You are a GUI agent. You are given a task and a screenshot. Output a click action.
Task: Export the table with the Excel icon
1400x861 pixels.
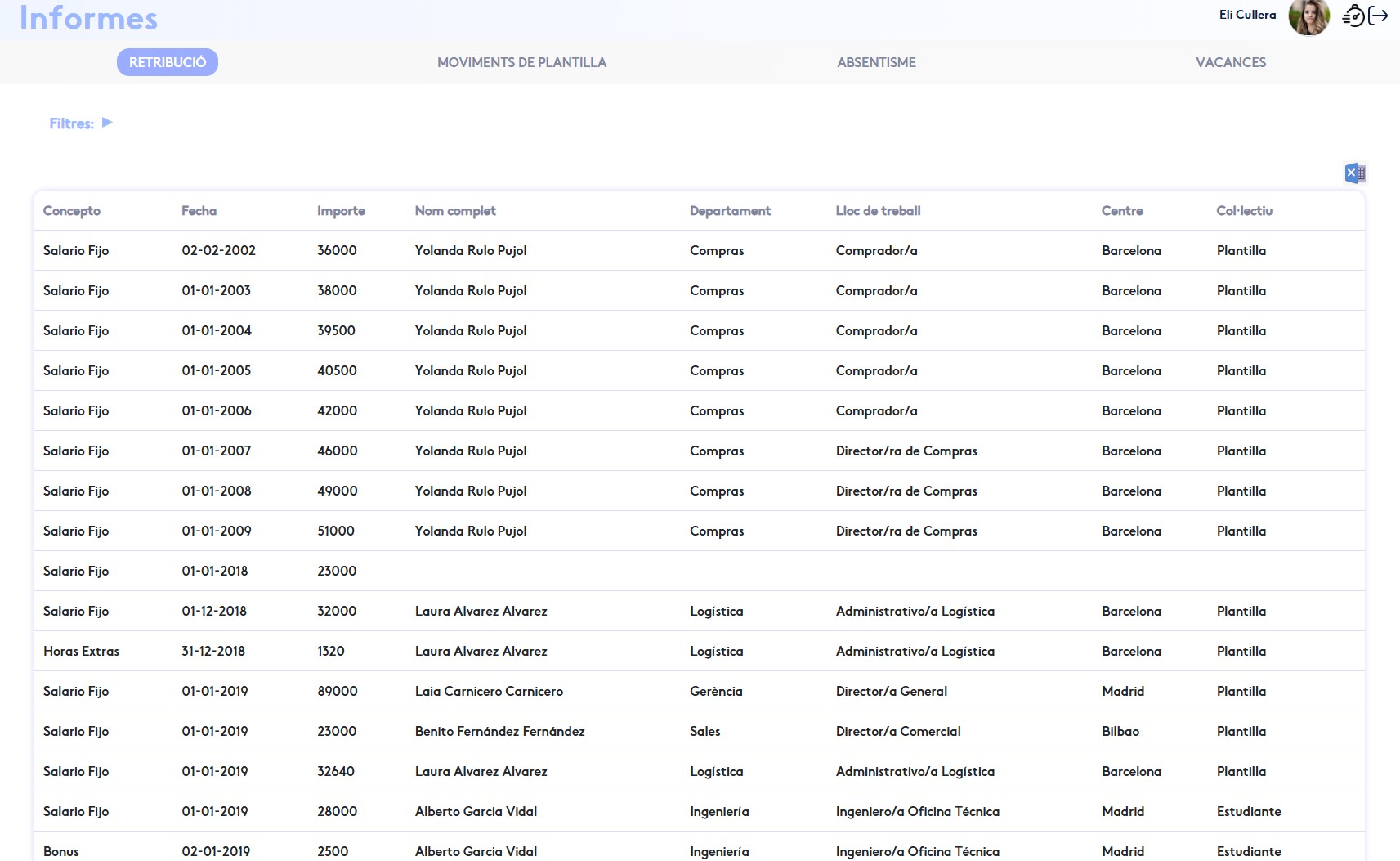pyautogui.click(x=1354, y=173)
